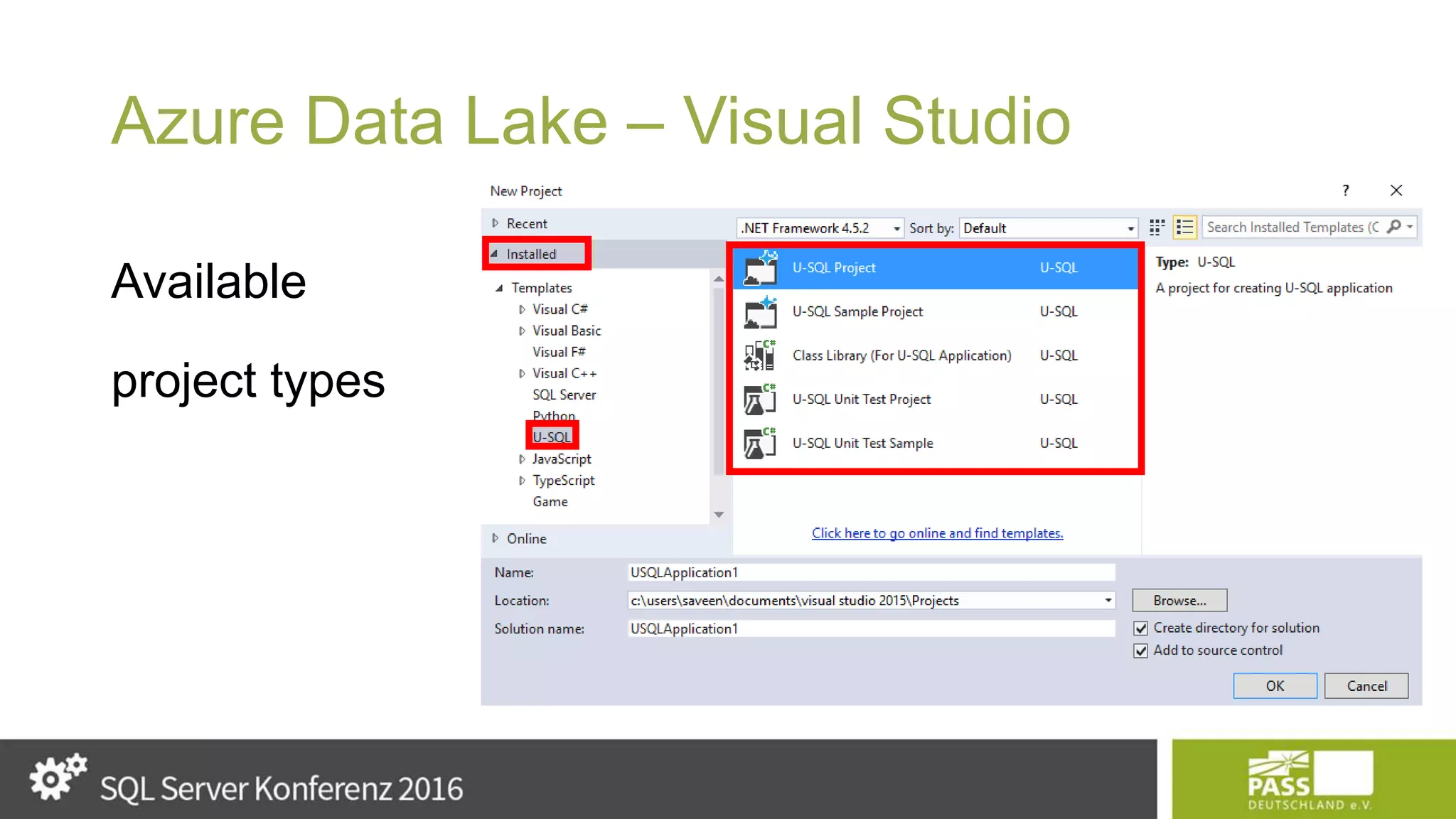Select the Class Library template icon
Image resolution: width=1456 pixels, height=819 pixels.
coord(760,355)
